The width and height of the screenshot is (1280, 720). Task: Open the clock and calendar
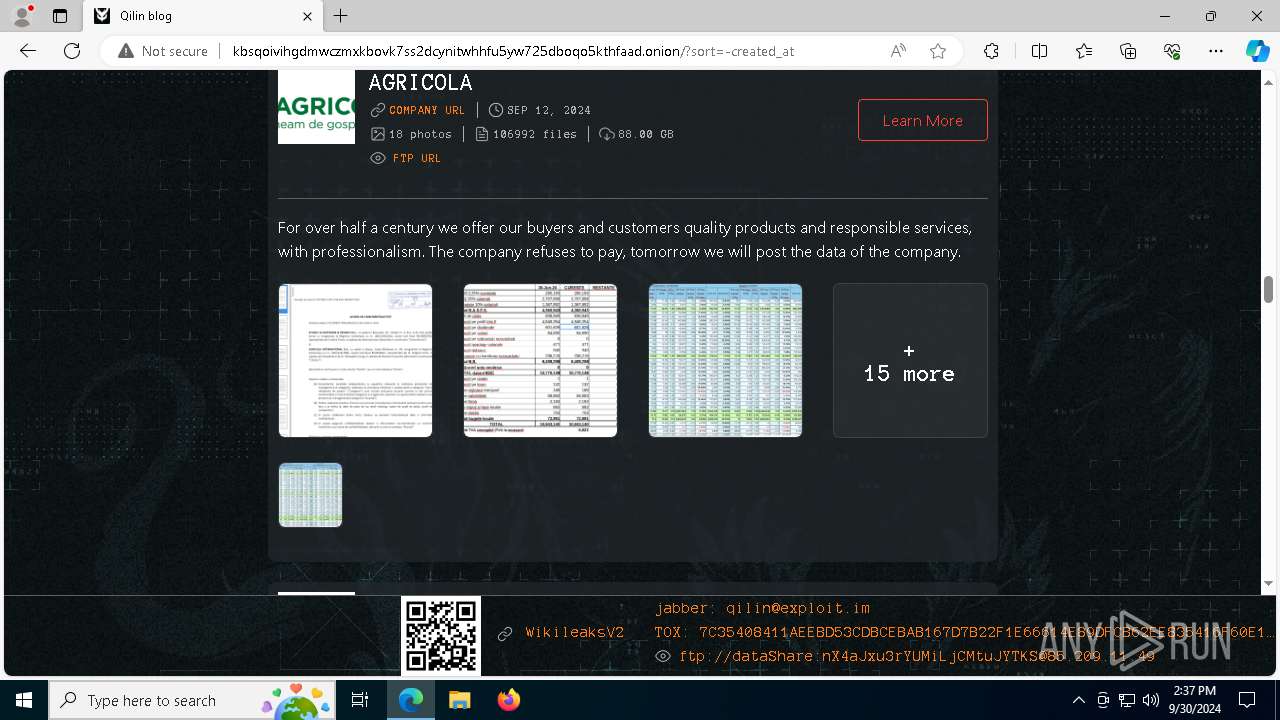(1194, 700)
